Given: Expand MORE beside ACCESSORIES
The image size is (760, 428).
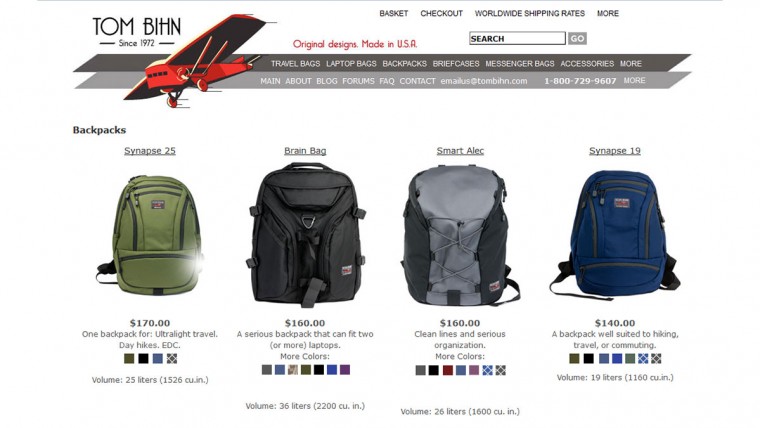Looking at the screenshot, I should pyautogui.click(x=631, y=63).
